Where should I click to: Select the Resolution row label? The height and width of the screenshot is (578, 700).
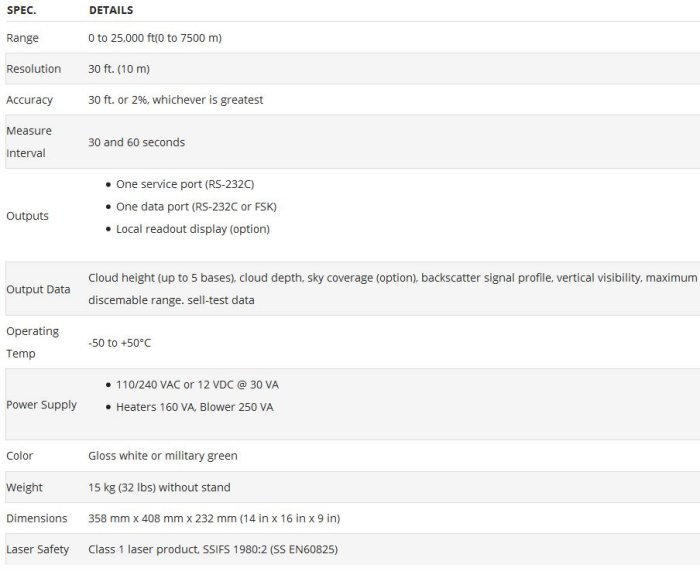[33, 69]
